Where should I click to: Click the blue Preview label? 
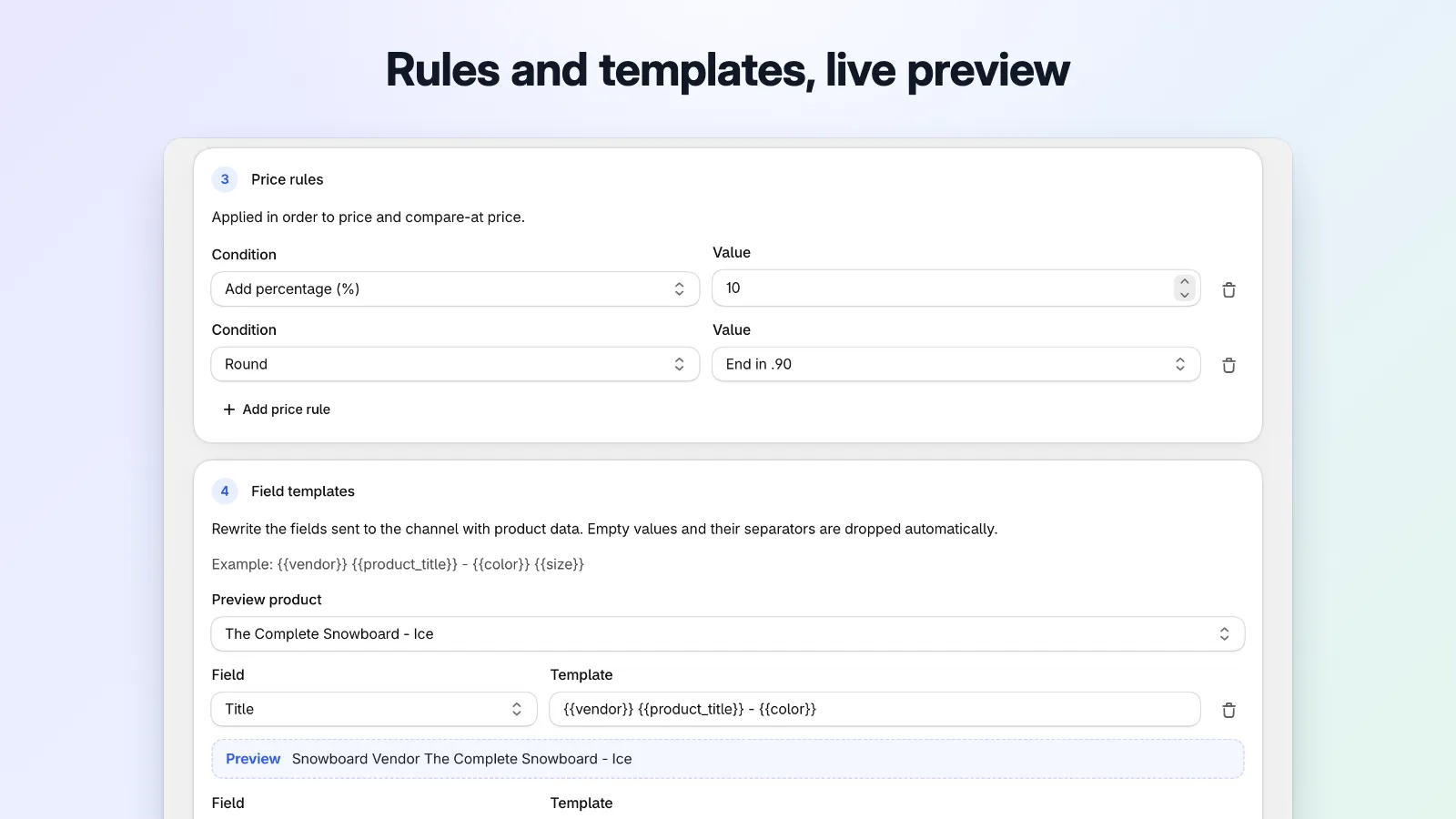pos(253,759)
